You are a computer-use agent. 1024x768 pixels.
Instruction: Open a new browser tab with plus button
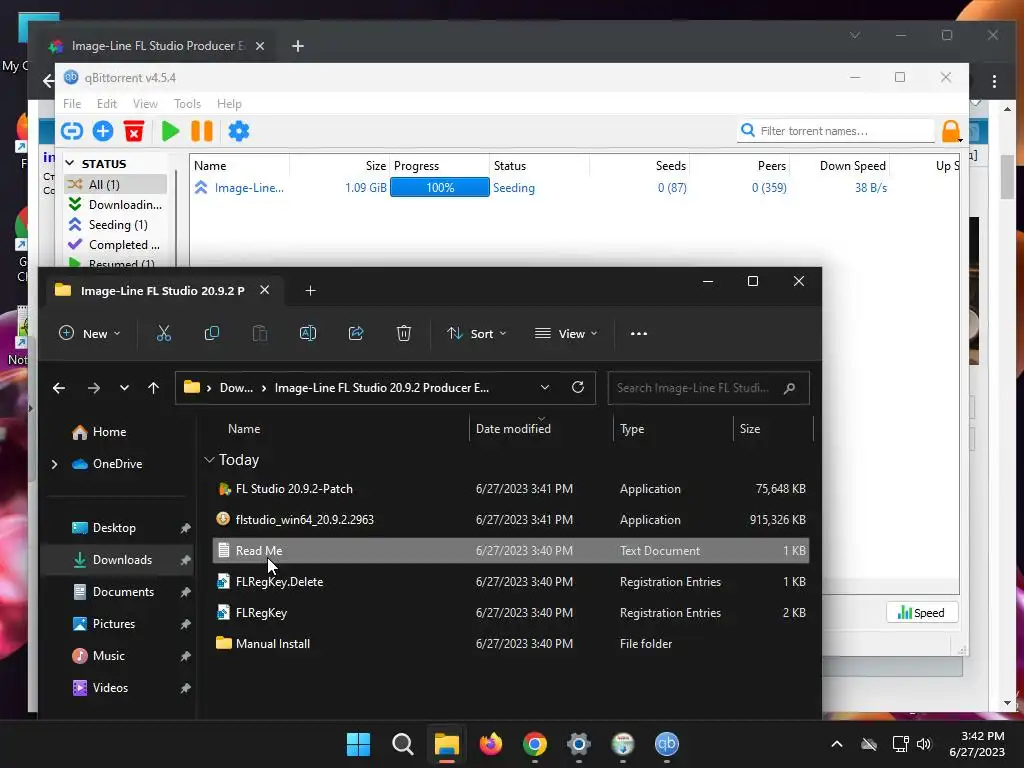[298, 46]
